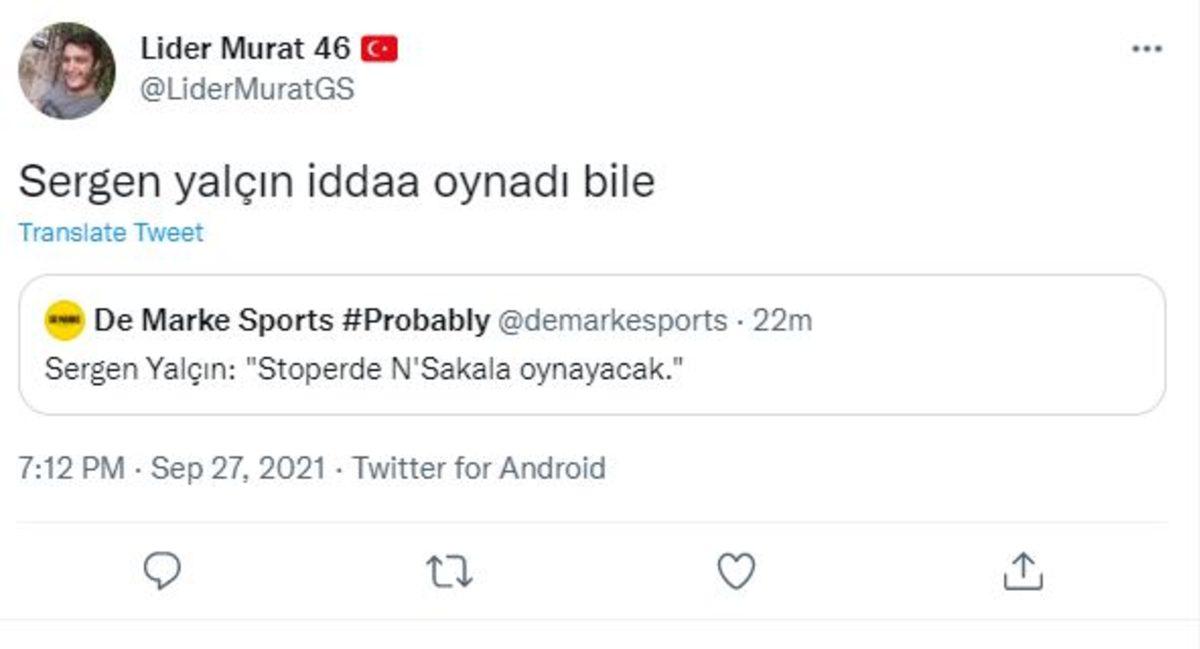Click the Translate Tweet link

tap(111, 233)
